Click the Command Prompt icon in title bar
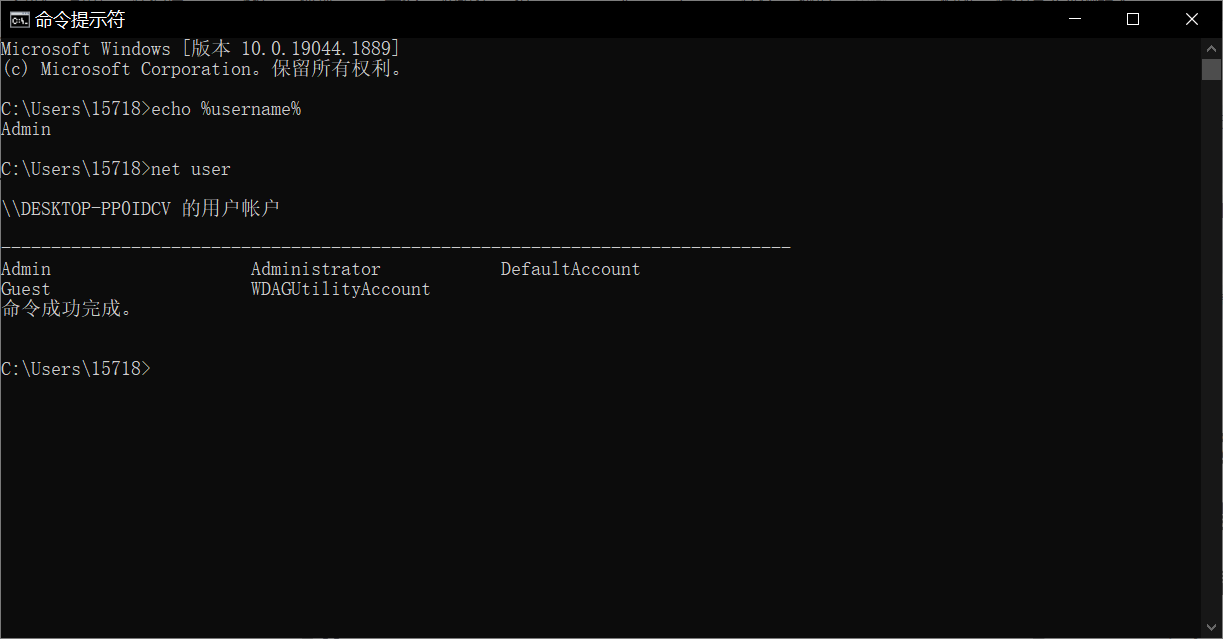The image size is (1223, 639). pyautogui.click(x=18, y=19)
